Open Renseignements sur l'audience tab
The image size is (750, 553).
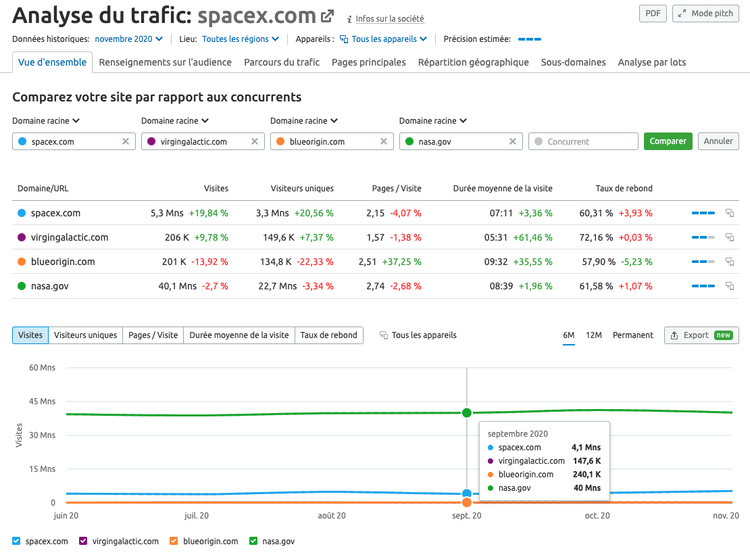165,62
